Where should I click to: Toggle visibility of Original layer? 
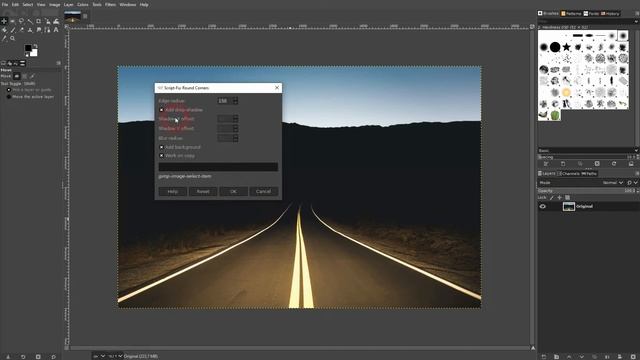click(542, 207)
